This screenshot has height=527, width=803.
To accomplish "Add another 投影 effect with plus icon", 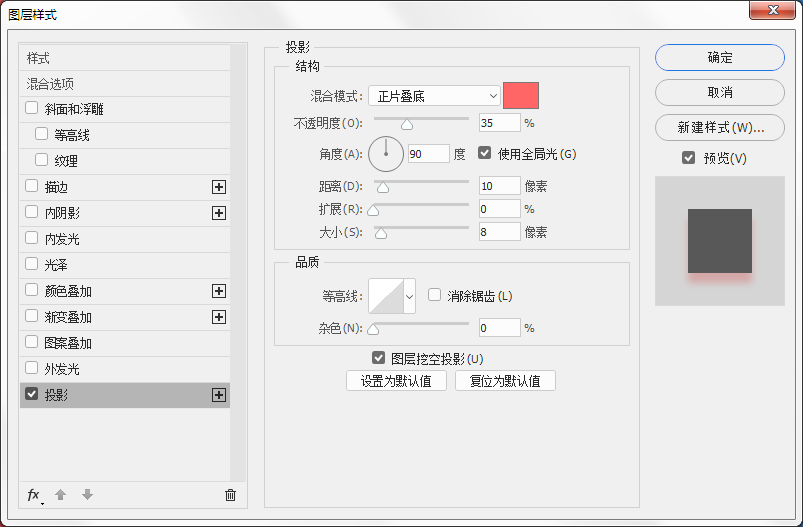I will click(x=219, y=395).
